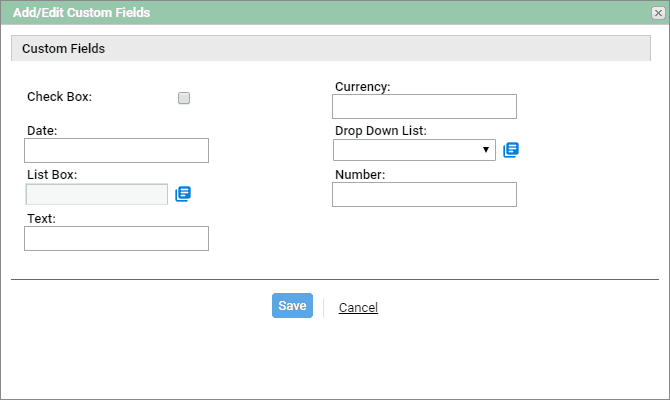Screen dimensions: 670x400
Task: Focus the Currency input field
Action: click(424, 106)
